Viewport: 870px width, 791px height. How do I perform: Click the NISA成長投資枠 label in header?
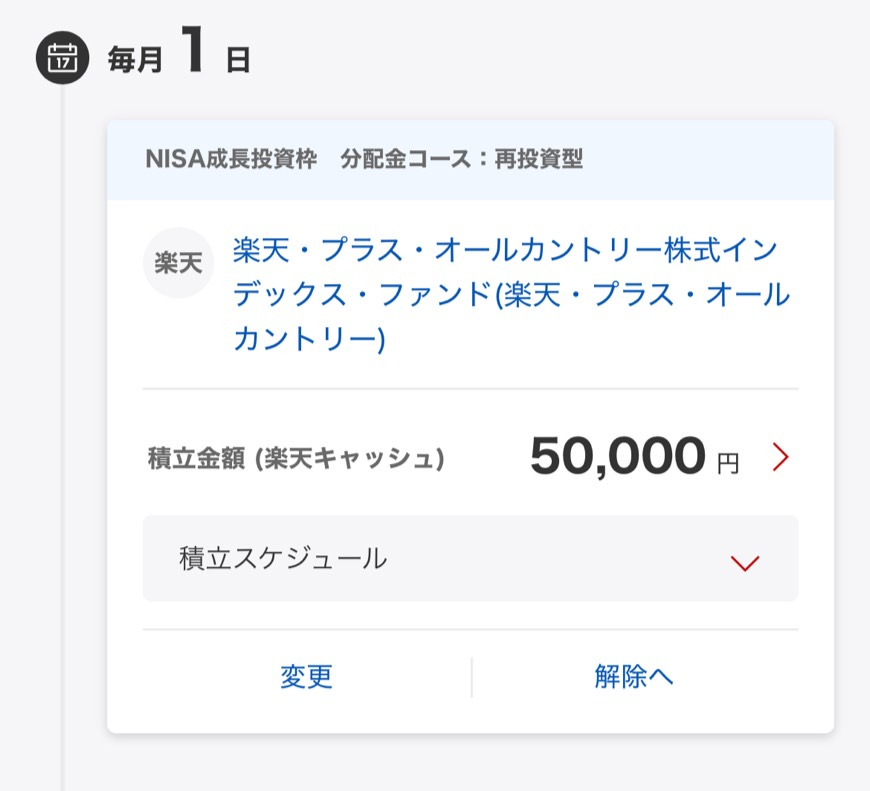tap(231, 159)
